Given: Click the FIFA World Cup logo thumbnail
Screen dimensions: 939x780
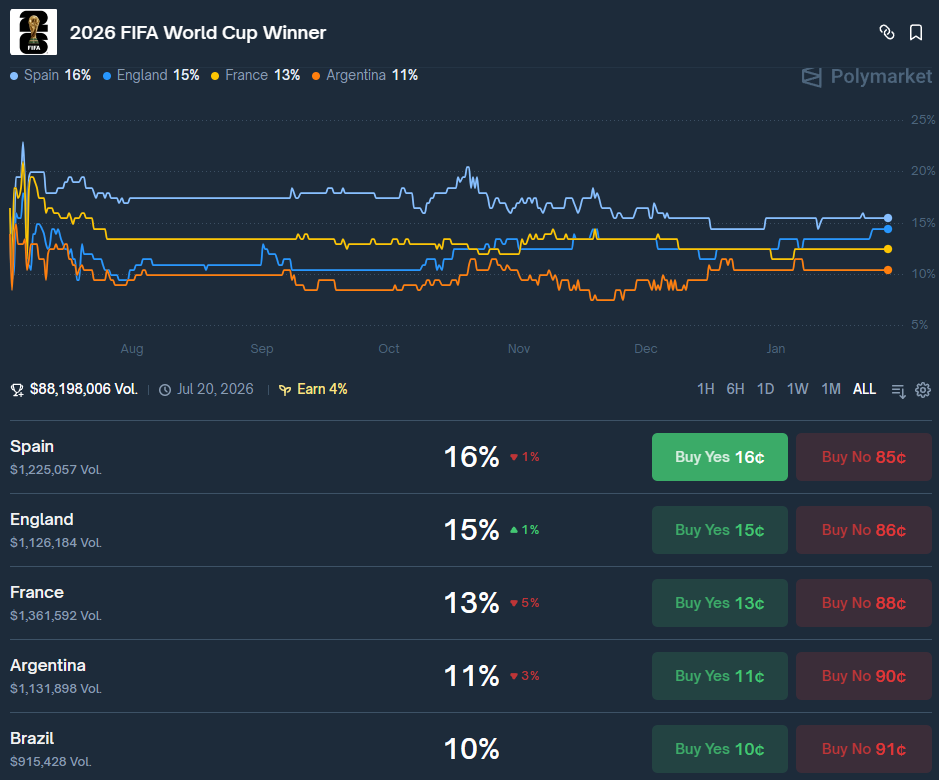Looking at the screenshot, I should (34, 32).
